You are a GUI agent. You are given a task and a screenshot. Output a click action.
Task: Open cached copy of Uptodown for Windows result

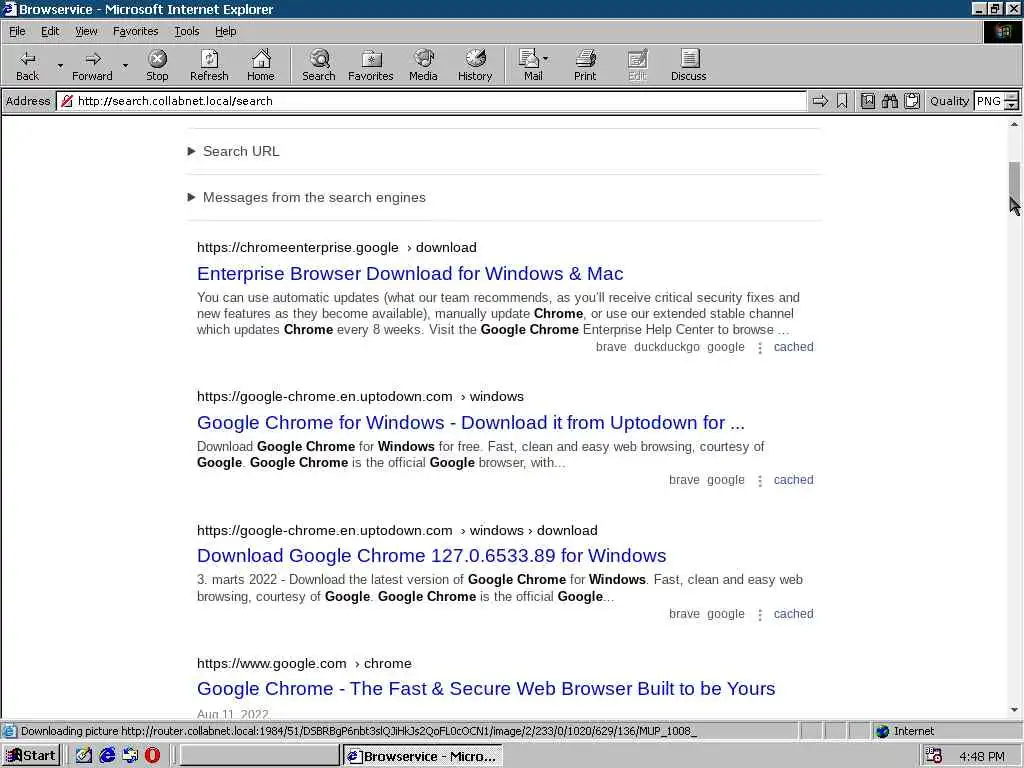[x=793, y=480]
